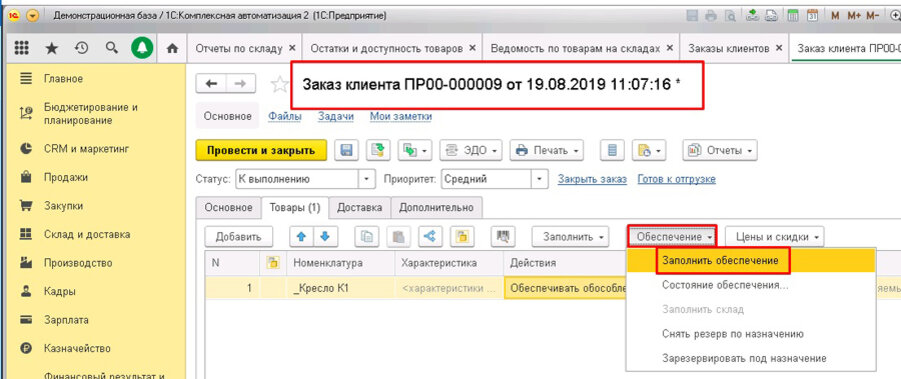Open the Отчеты dropdown
901x379 pixels.
pyautogui.click(x=720, y=150)
